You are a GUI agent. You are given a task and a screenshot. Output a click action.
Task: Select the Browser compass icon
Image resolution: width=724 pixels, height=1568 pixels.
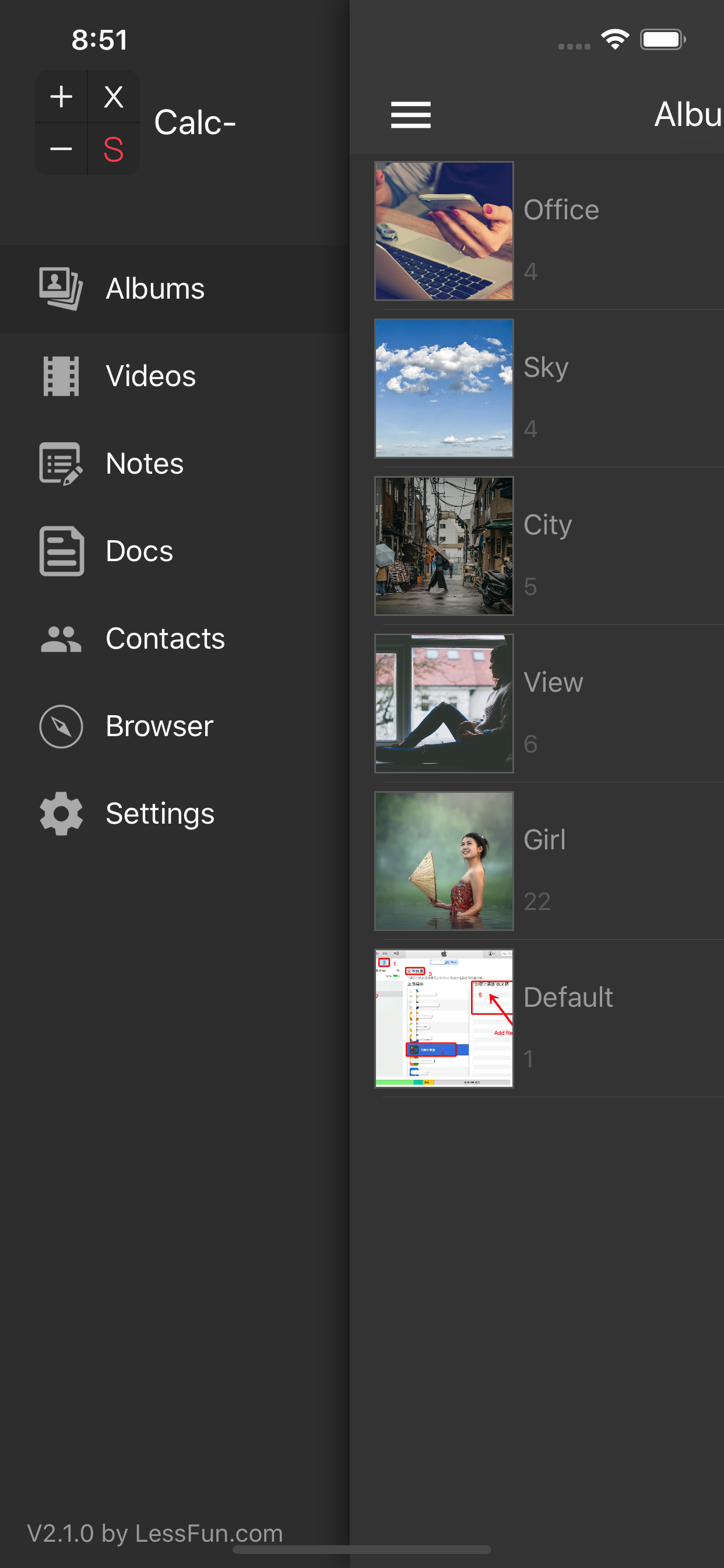click(x=61, y=727)
